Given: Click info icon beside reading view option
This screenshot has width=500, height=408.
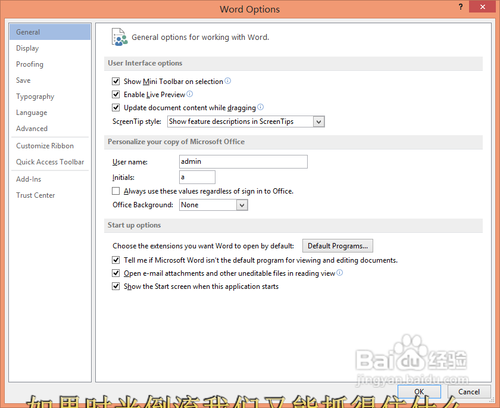Looking at the screenshot, I should pyautogui.click(x=339, y=273).
